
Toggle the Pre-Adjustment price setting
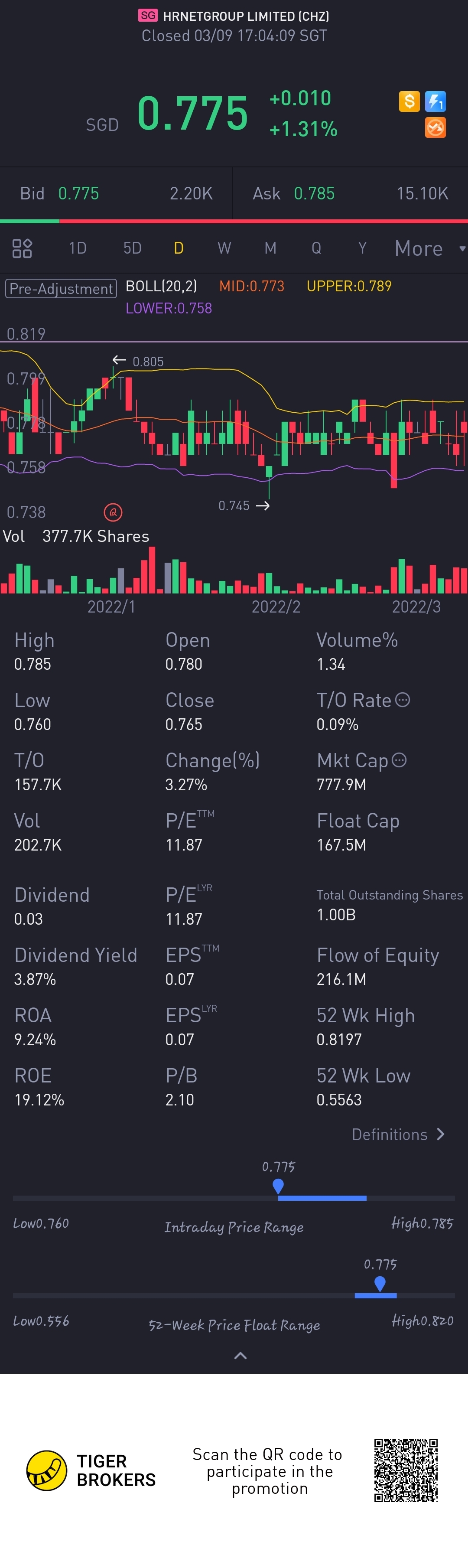61,289
